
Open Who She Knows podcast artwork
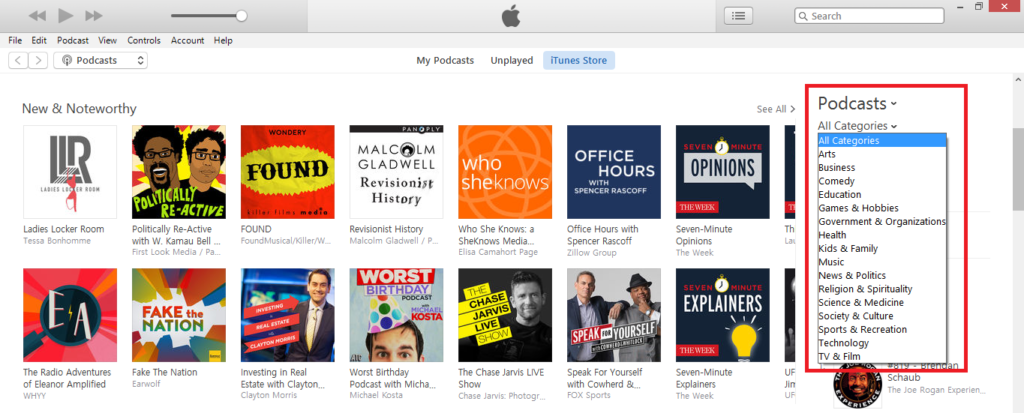pos(505,172)
